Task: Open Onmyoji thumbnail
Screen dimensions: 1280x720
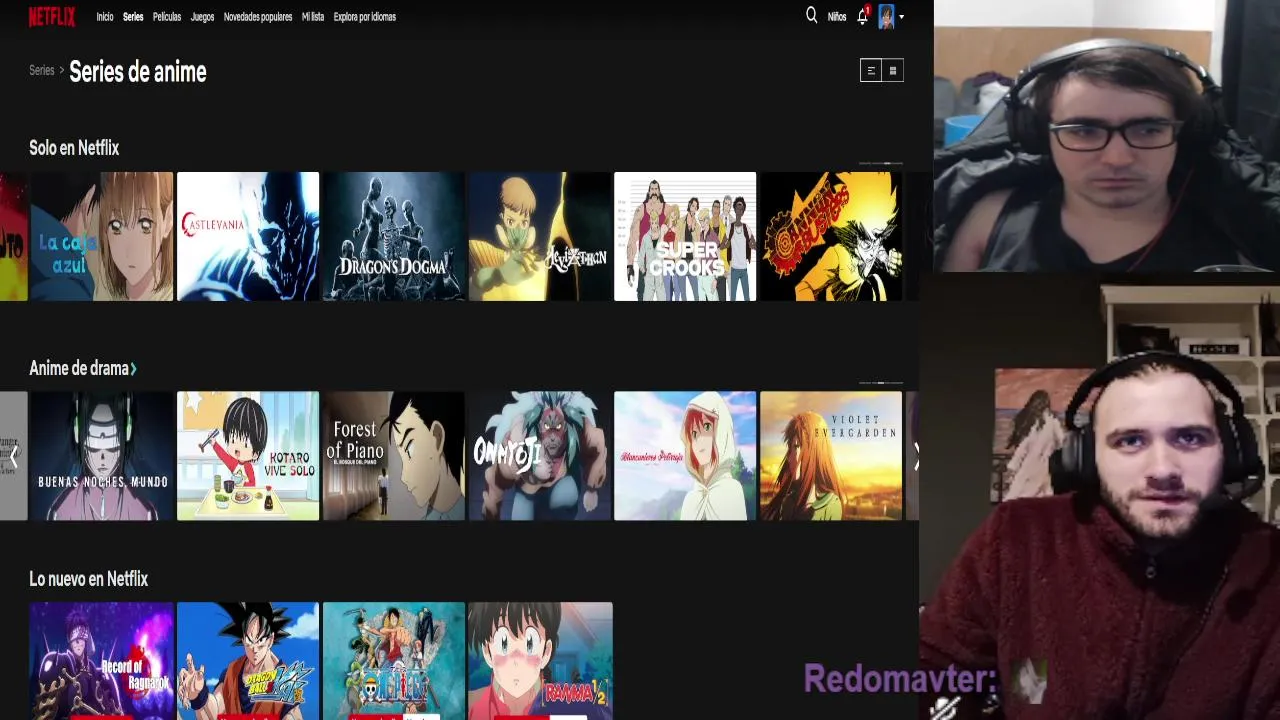Action: point(540,456)
